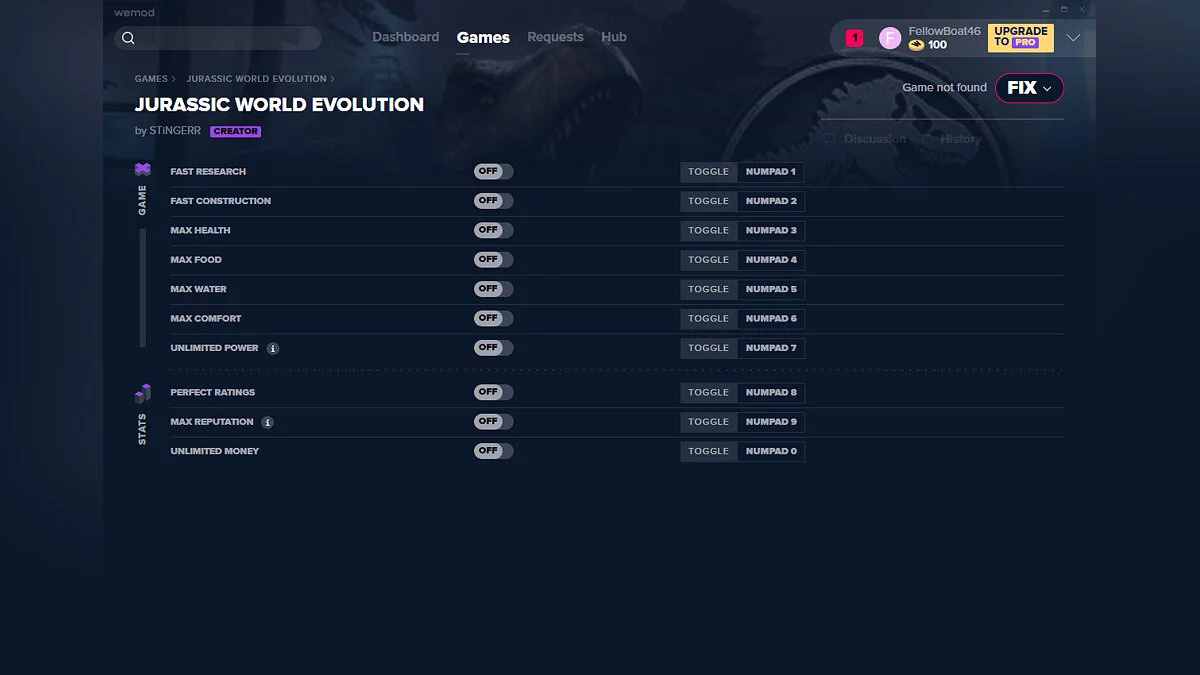Show info for Unlimited Power
This screenshot has height=675, width=1200.
273,348
